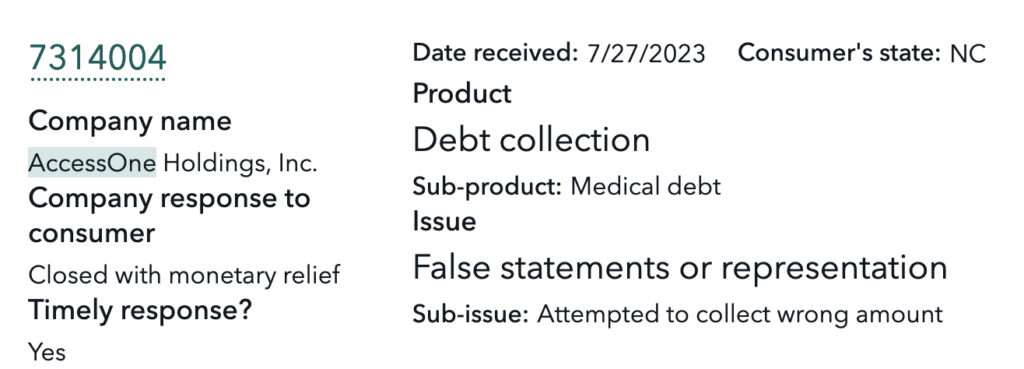
Task: Select the Timely response? label
Action: (140, 311)
